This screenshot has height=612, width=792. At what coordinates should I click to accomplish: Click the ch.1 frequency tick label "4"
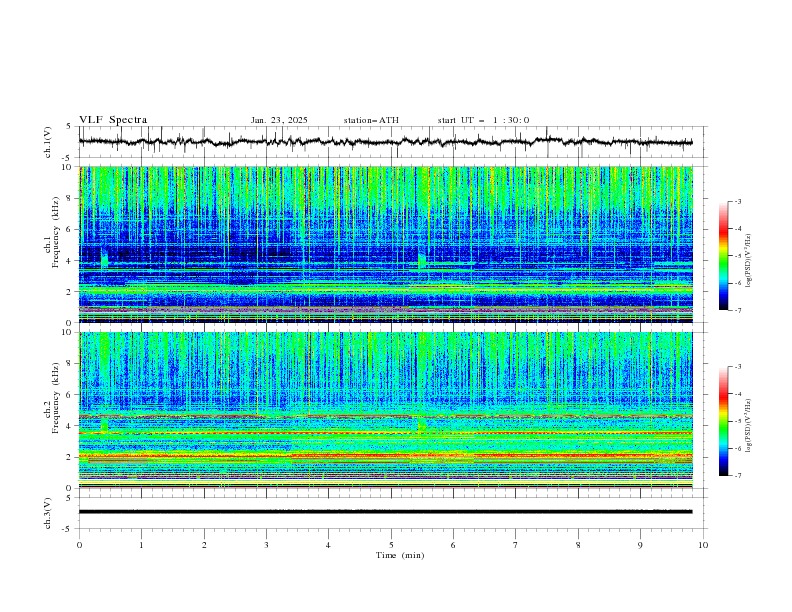(x=70, y=261)
